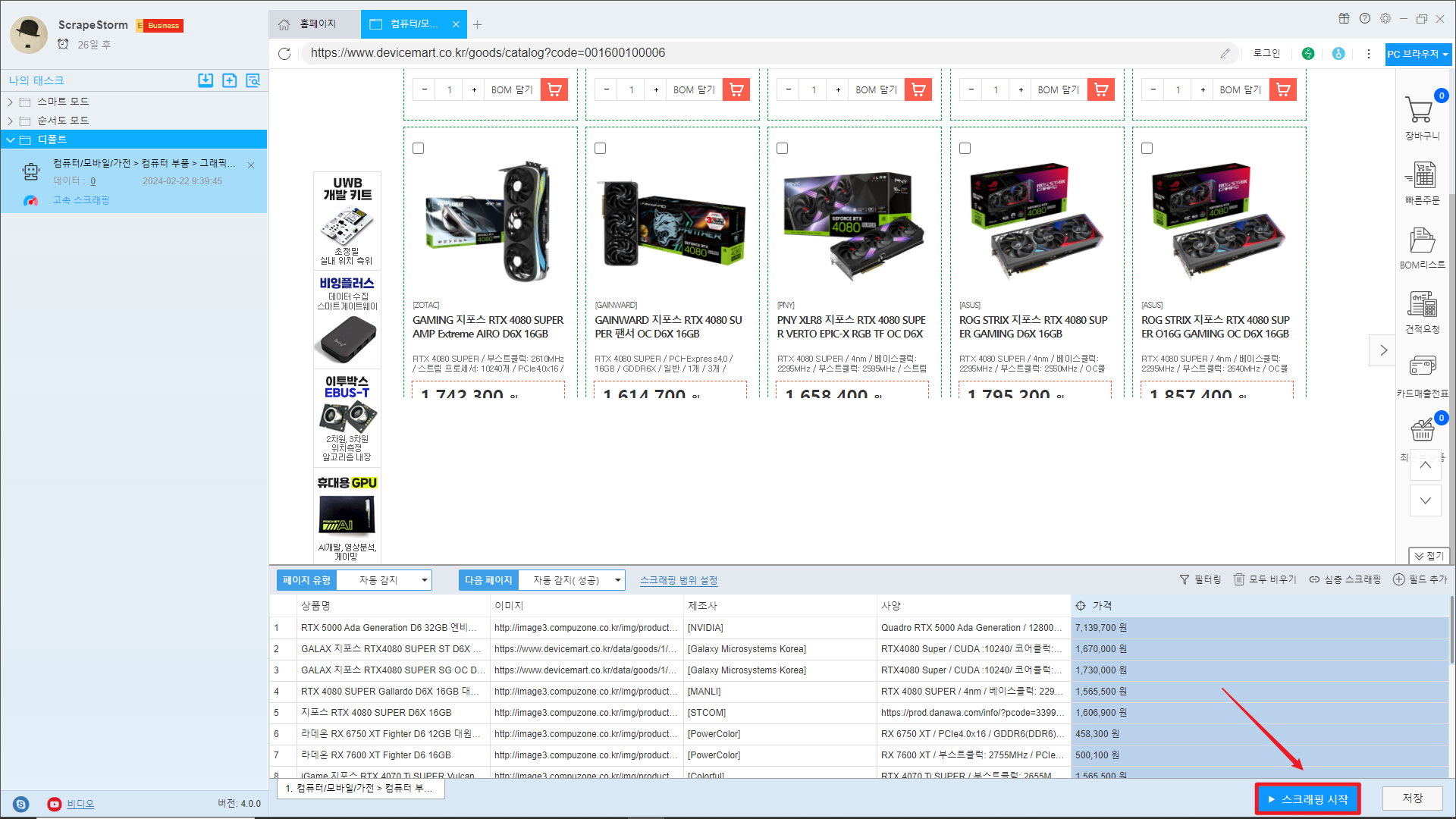Open the PC 브라우저 dropdown
Viewport: 1456px width, 819px height.
[1418, 54]
